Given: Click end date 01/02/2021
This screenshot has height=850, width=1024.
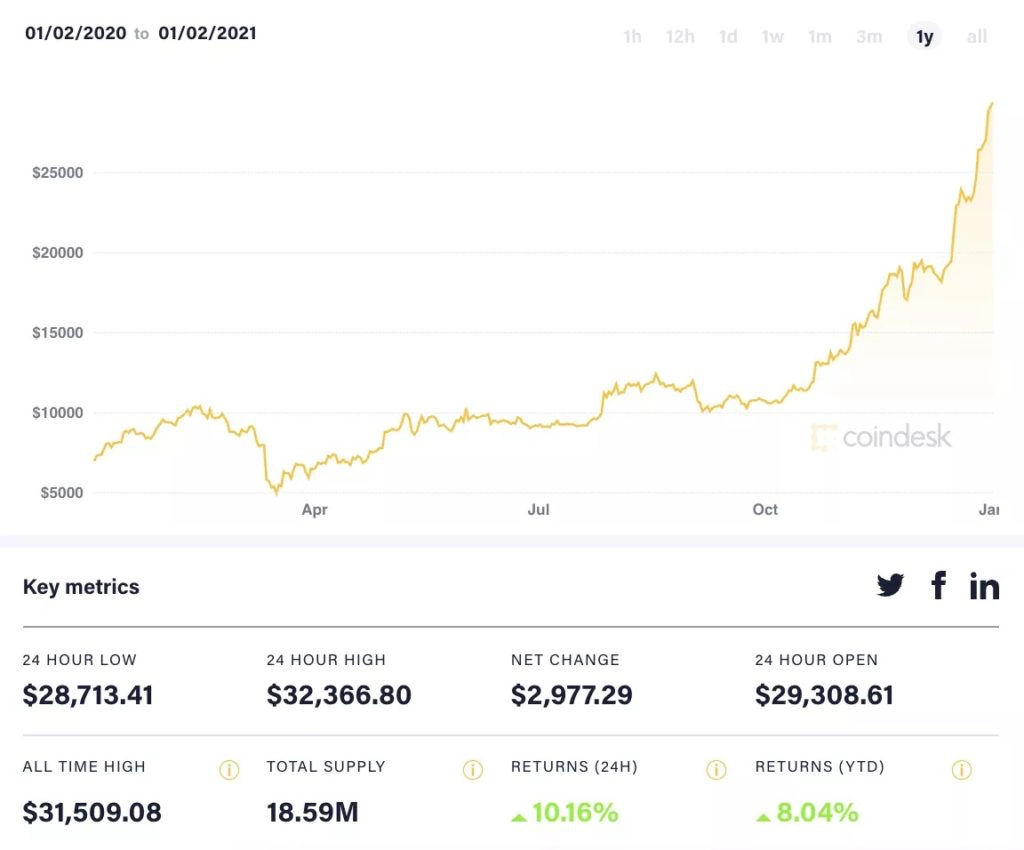Looking at the screenshot, I should click(x=207, y=33).
